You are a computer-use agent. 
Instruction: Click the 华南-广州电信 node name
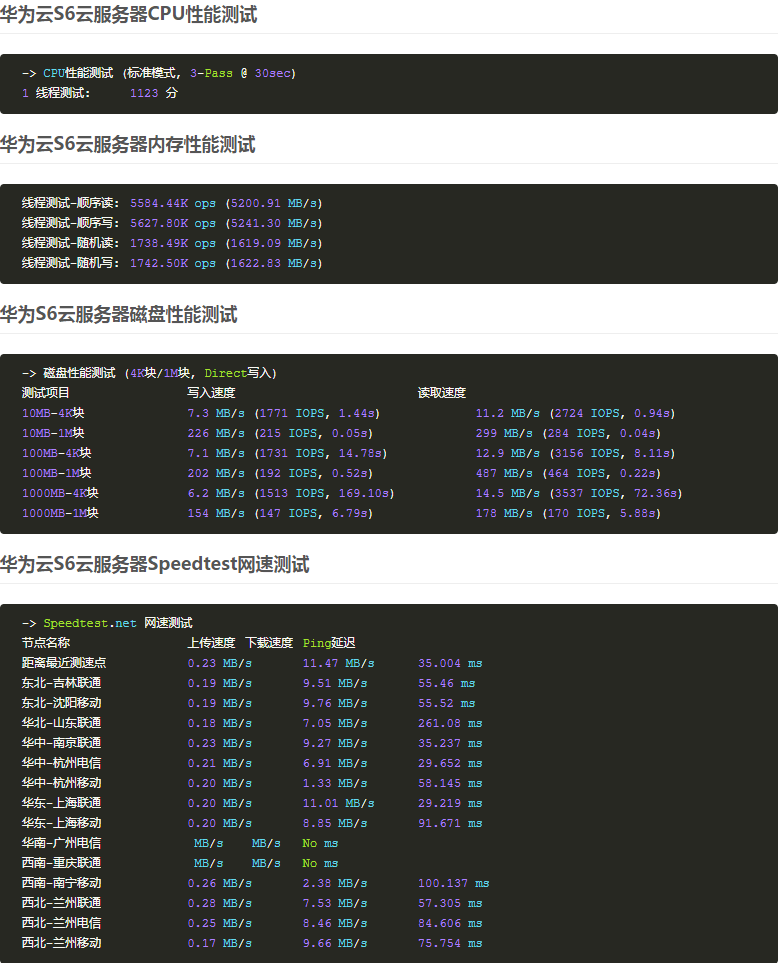click(x=61, y=843)
